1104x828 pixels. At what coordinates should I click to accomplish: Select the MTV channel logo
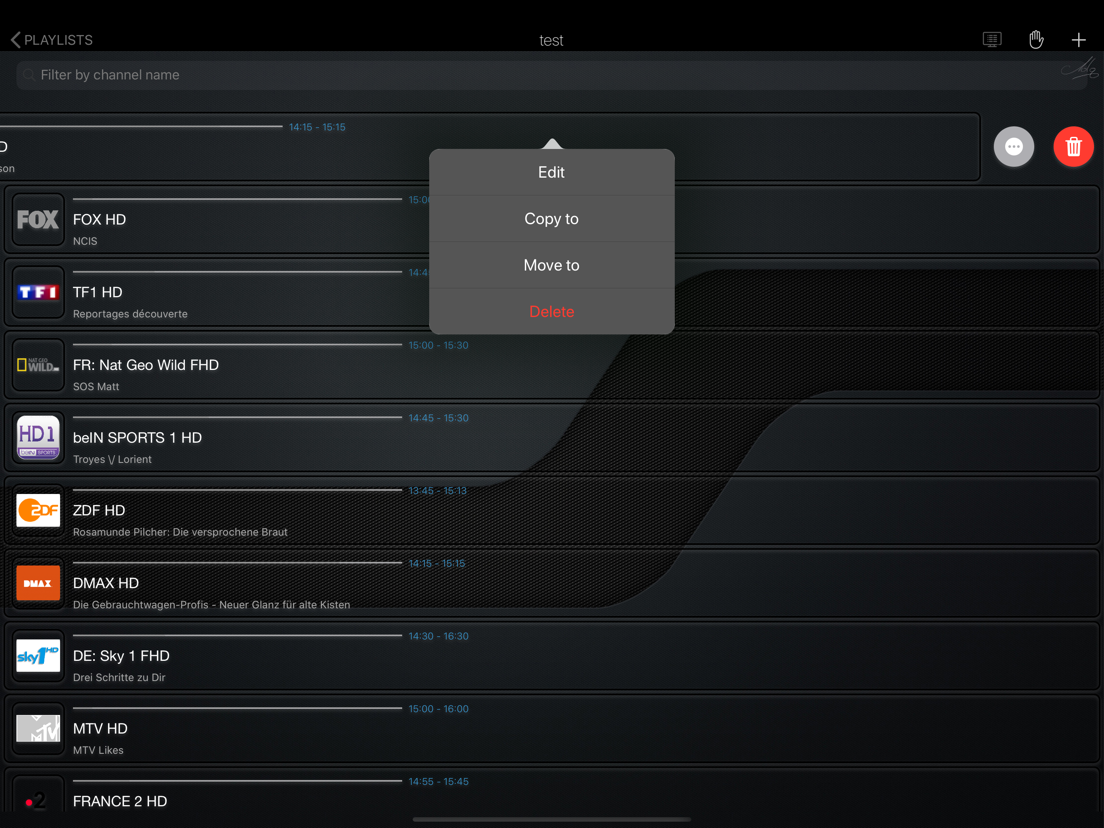37,729
